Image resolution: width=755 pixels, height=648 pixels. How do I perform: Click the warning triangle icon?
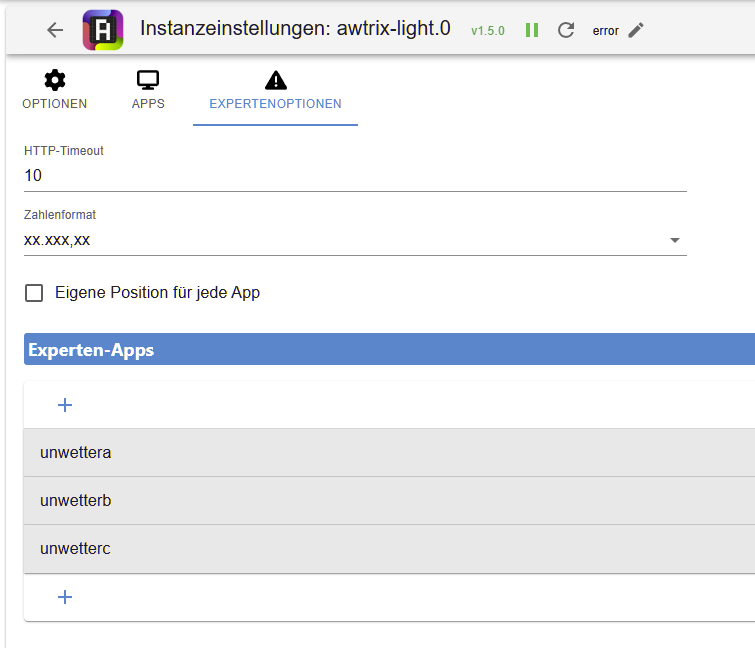pyautogui.click(x=275, y=80)
